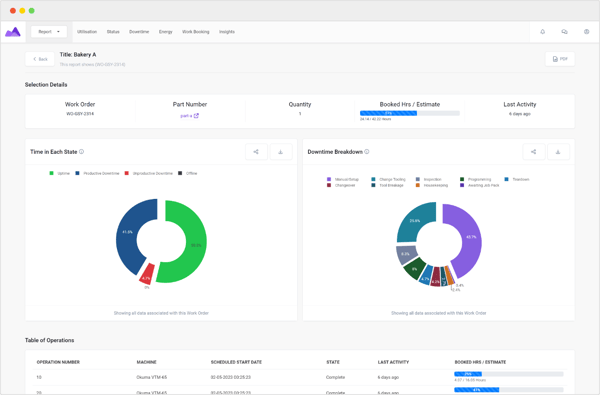
Task: Click the purple mountain app logo
Action: (x=13, y=32)
